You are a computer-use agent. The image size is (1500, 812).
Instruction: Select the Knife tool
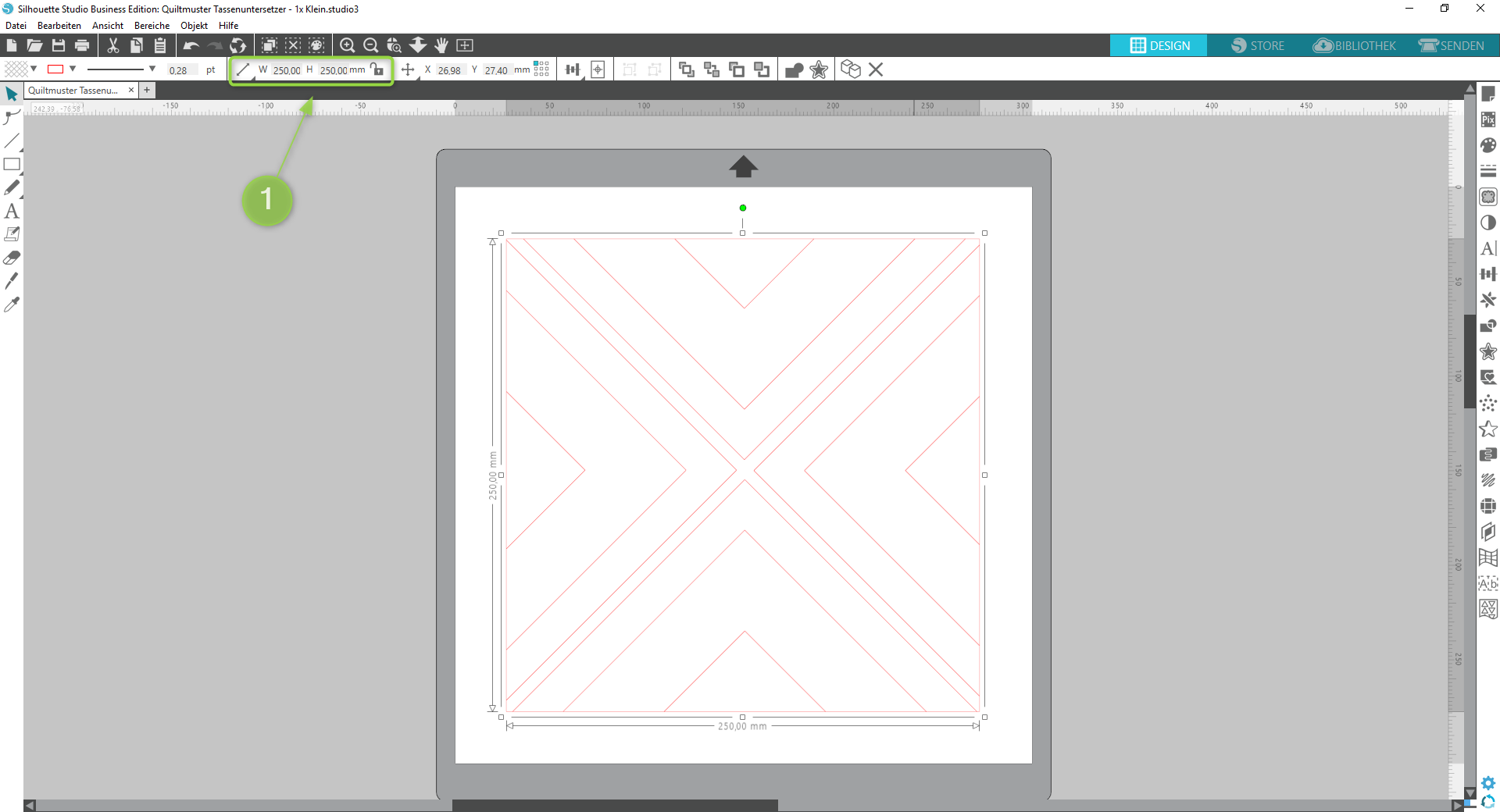[12, 281]
